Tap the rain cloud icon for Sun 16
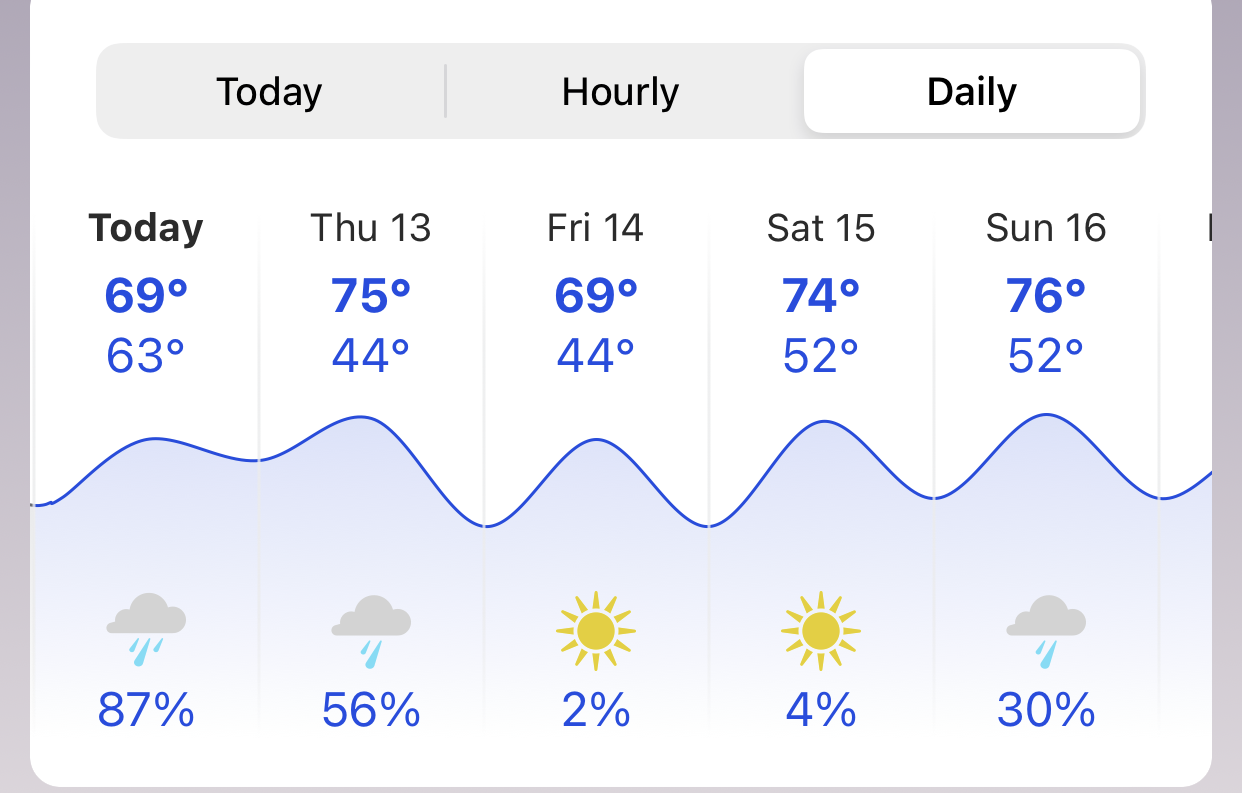 (x=1046, y=631)
